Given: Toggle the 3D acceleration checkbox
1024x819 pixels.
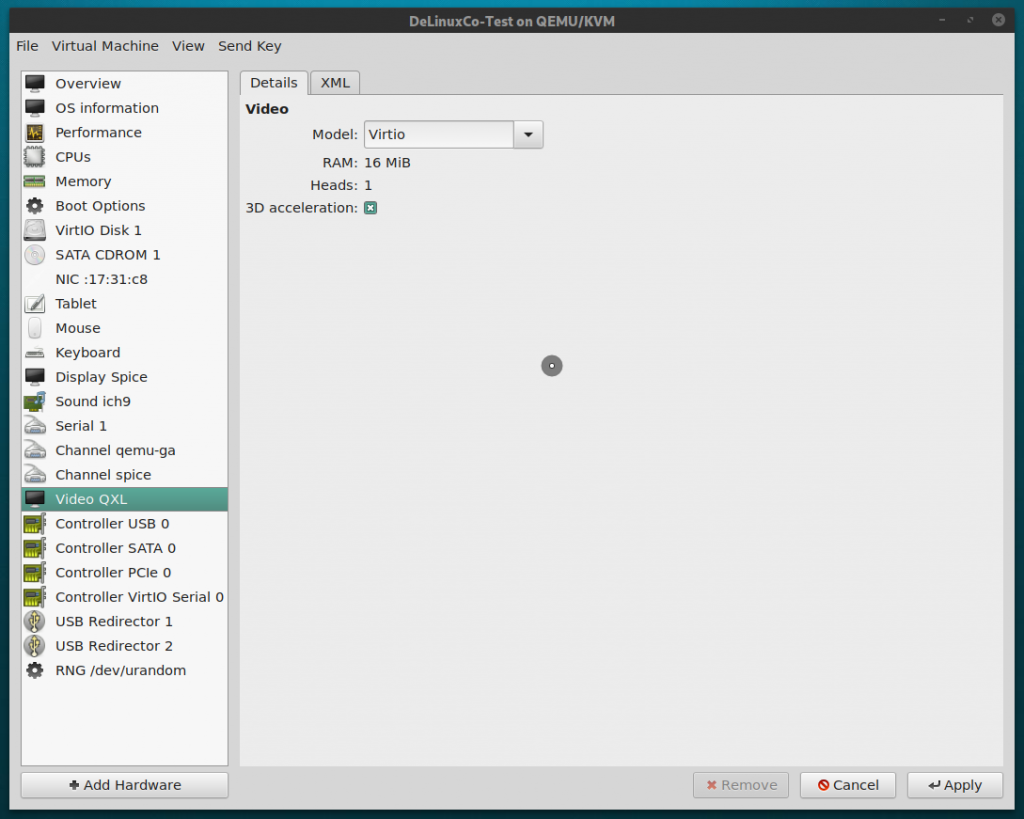Looking at the screenshot, I should tap(370, 207).
